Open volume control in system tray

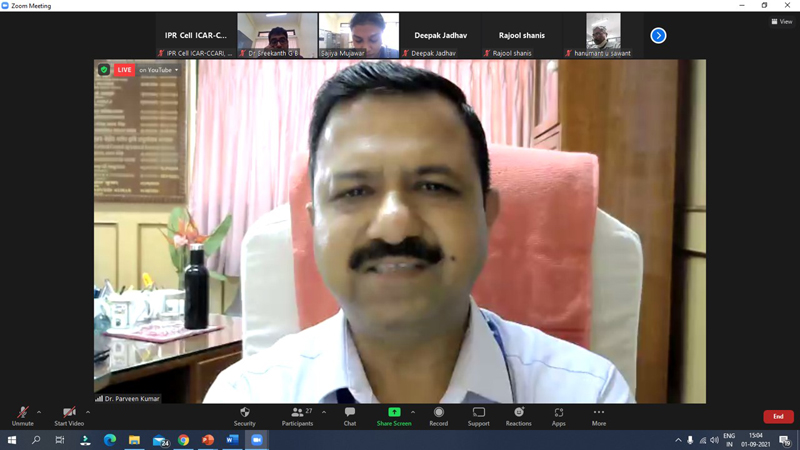tap(714, 440)
